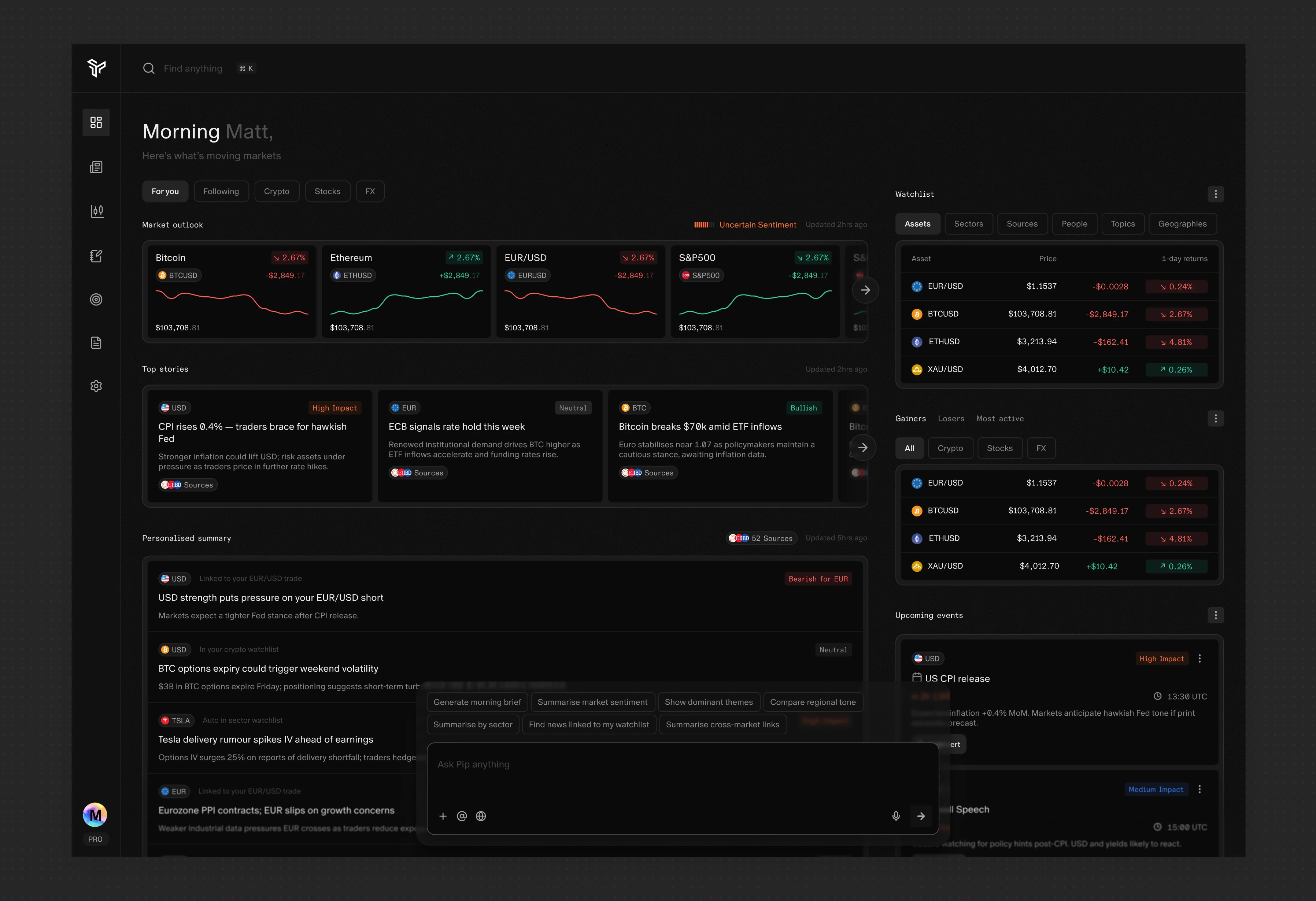
Task: Switch to the Most active list
Action: point(1000,419)
